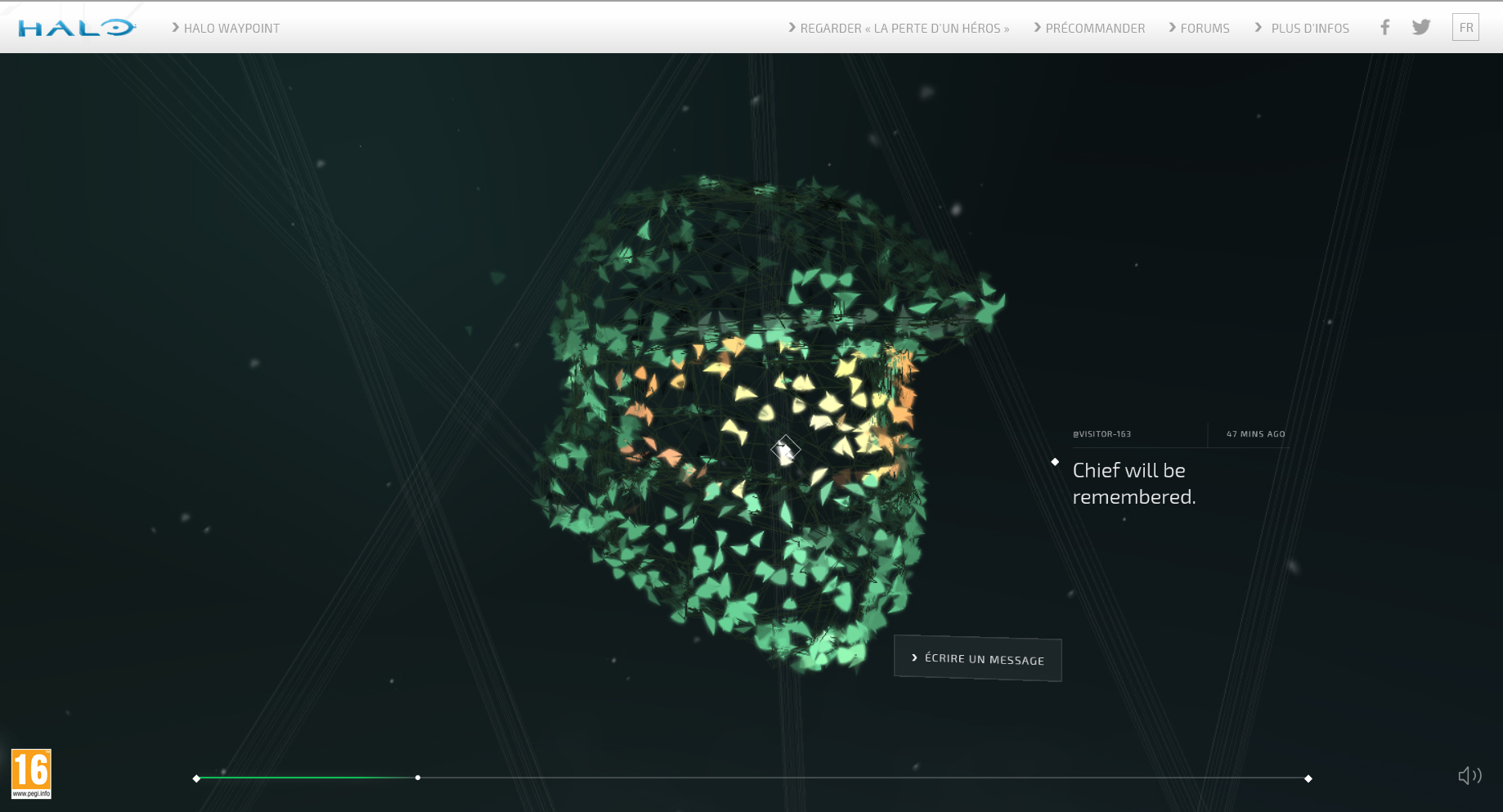Screen dimensions: 1503x812
Task: Click the diamond bullet beside the message
Action: tap(1055, 462)
